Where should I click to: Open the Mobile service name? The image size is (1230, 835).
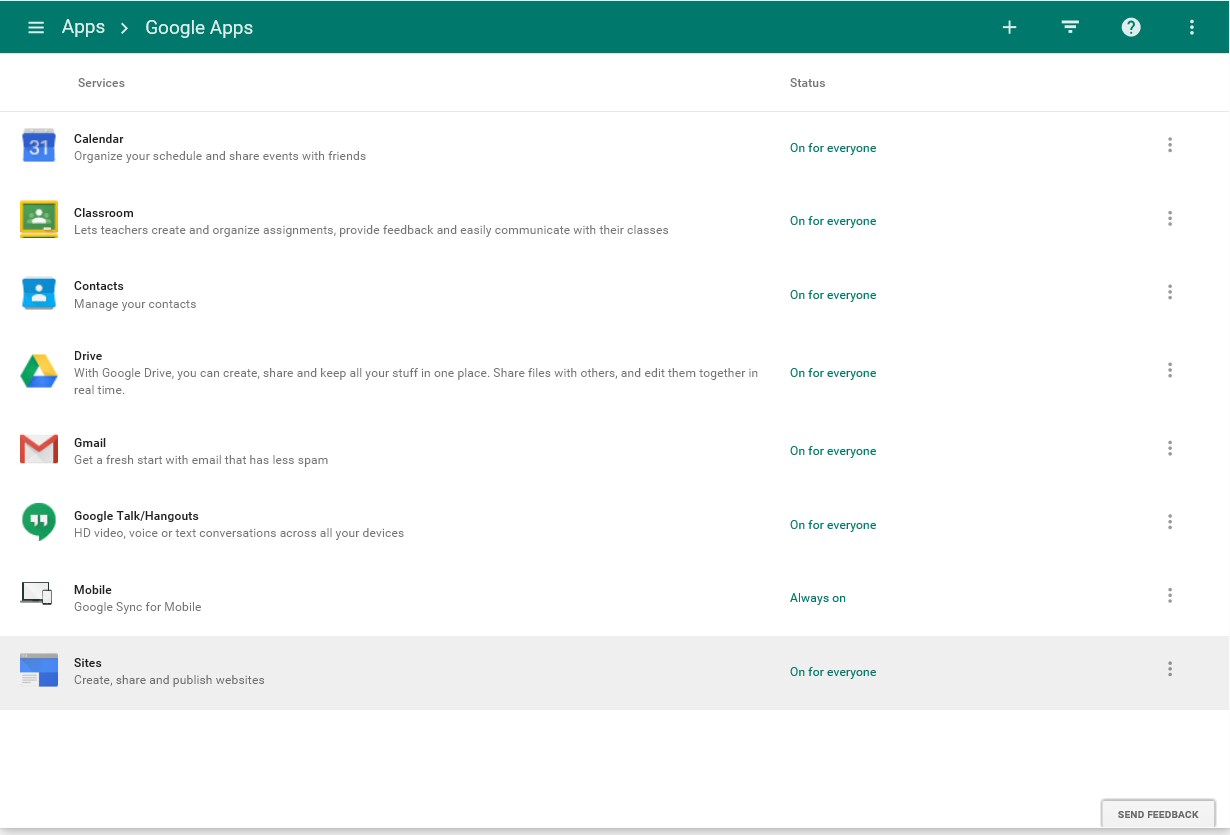pyautogui.click(x=93, y=590)
